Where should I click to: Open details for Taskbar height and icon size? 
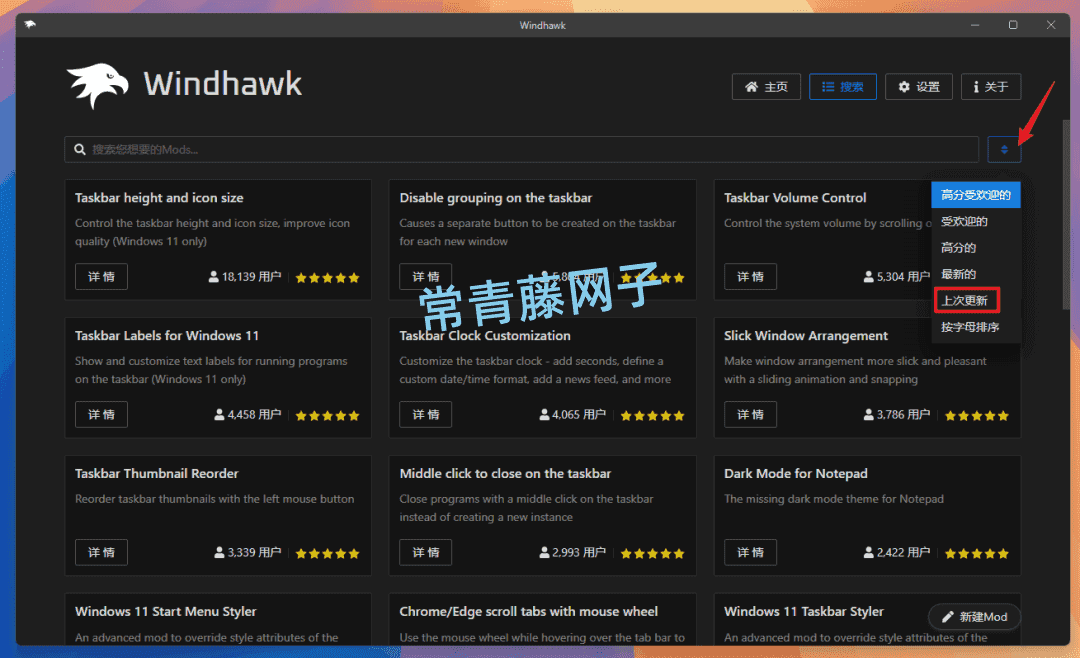click(101, 276)
